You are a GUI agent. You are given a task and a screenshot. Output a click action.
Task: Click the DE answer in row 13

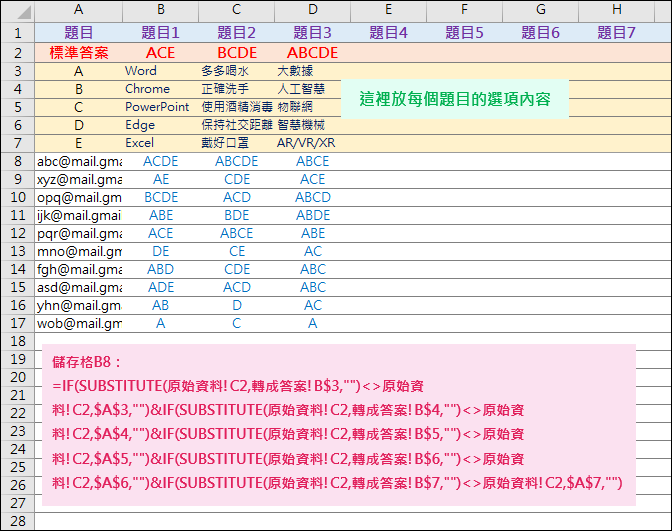point(161,251)
